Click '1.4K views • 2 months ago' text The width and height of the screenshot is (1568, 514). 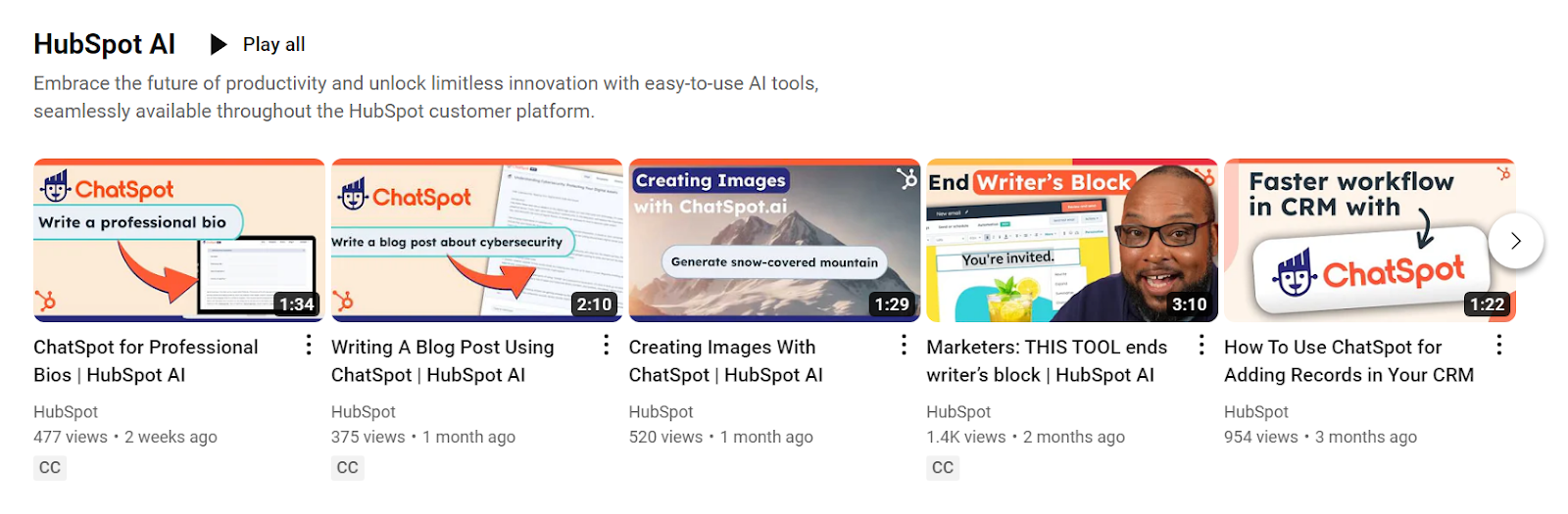(1026, 437)
